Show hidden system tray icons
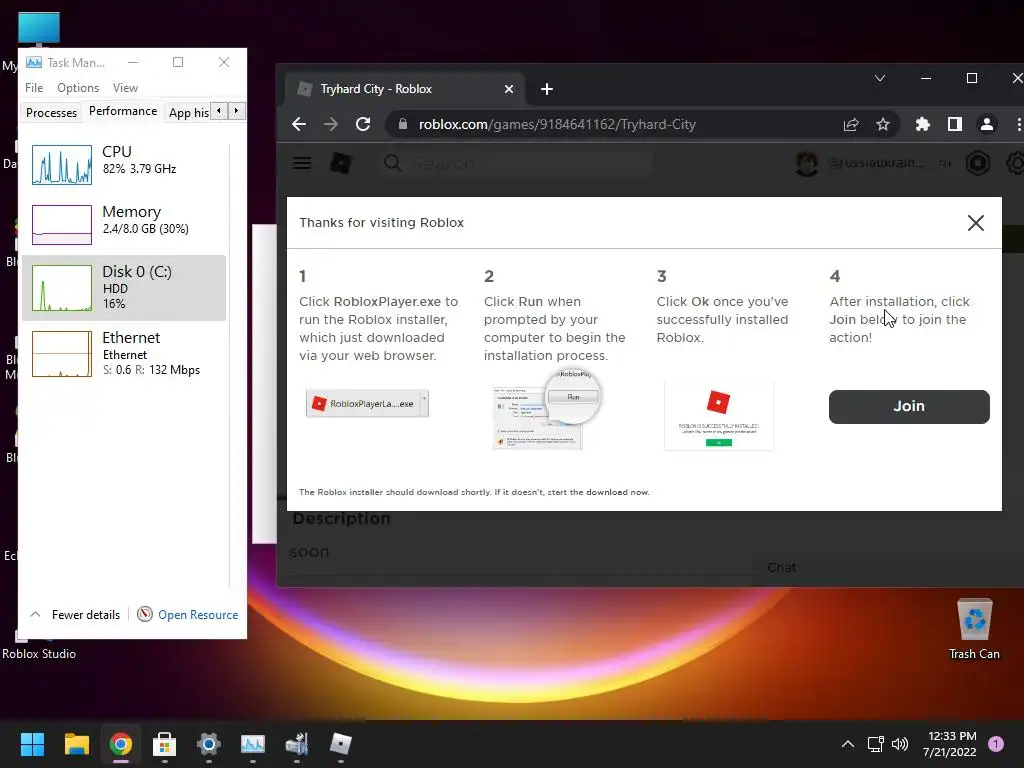Viewport: 1024px width, 768px height. (x=848, y=744)
